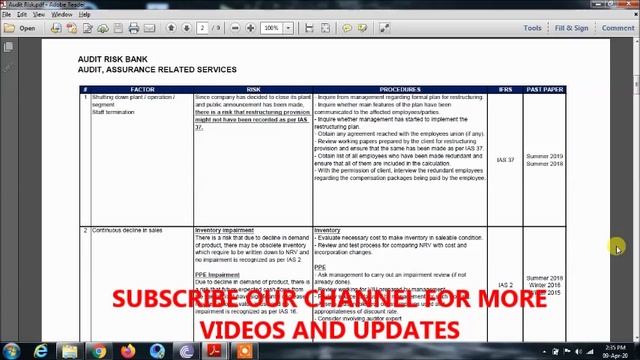Click the 'PPE Impairment' risk heading
640x360 pixels.
(217, 275)
